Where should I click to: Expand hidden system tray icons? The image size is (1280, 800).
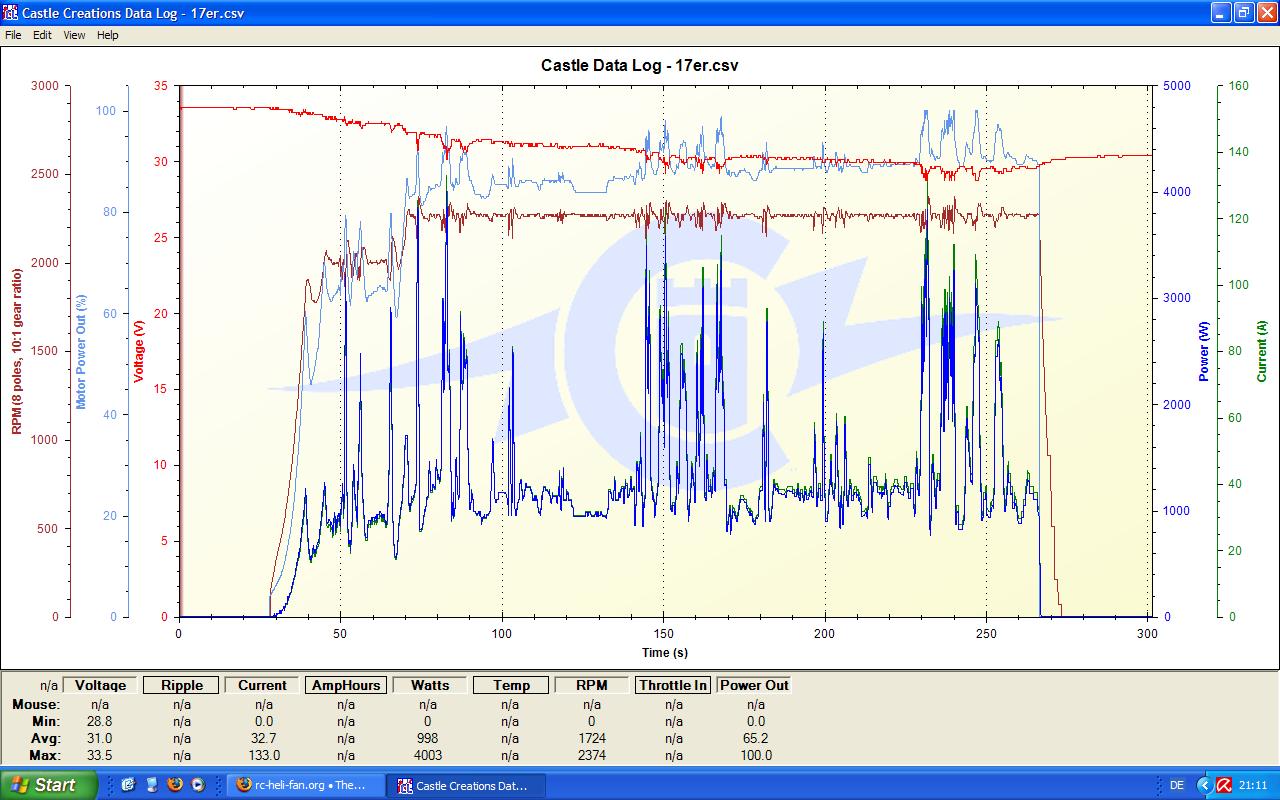[x=1204, y=785]
